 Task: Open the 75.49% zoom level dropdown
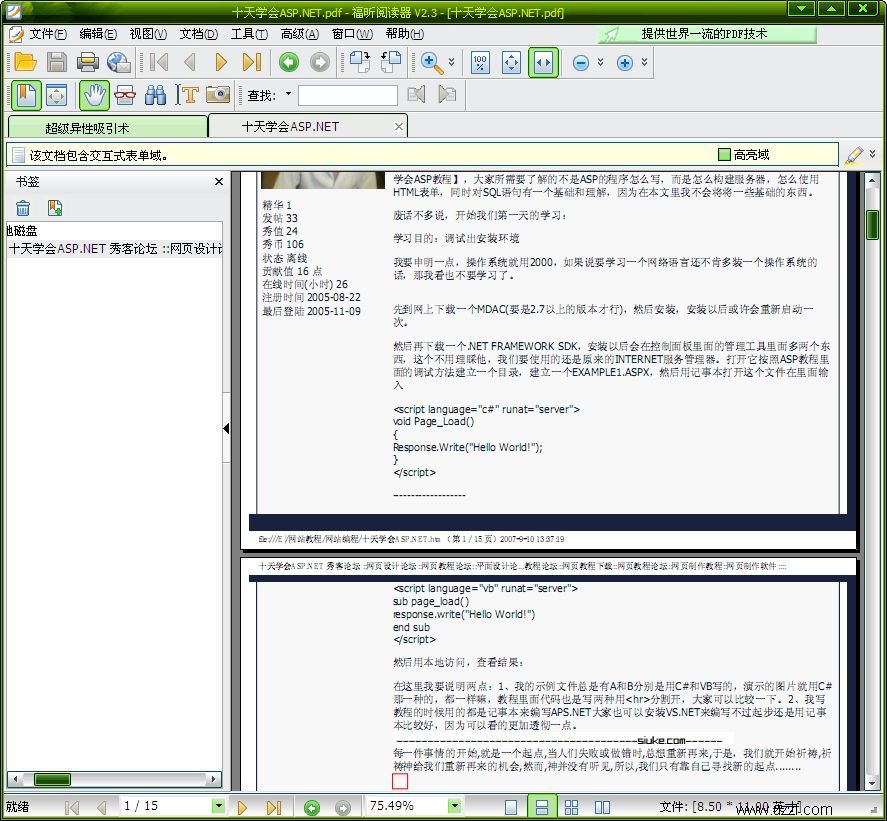pos(454,806)
